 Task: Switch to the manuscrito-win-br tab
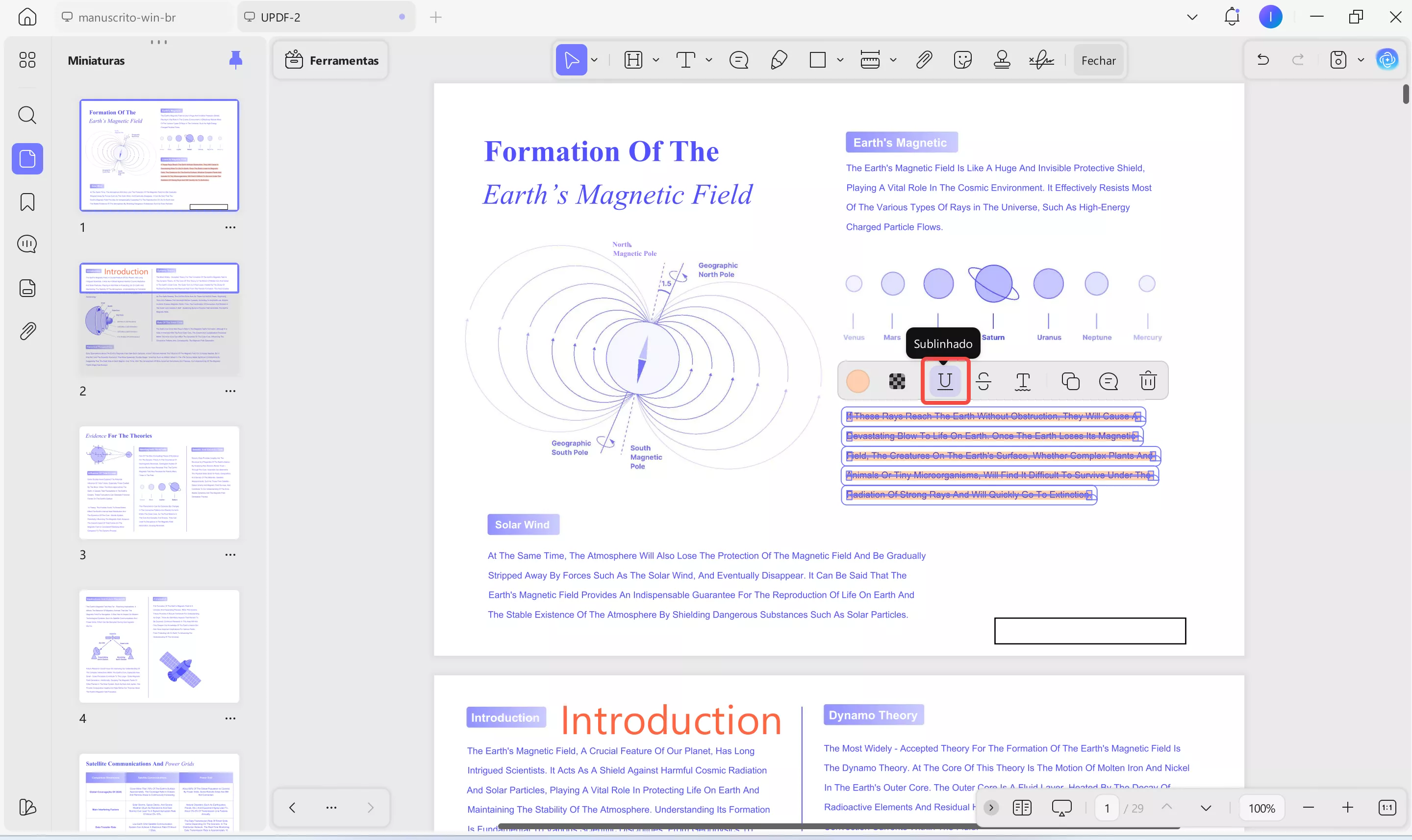(x=127, y=17)
